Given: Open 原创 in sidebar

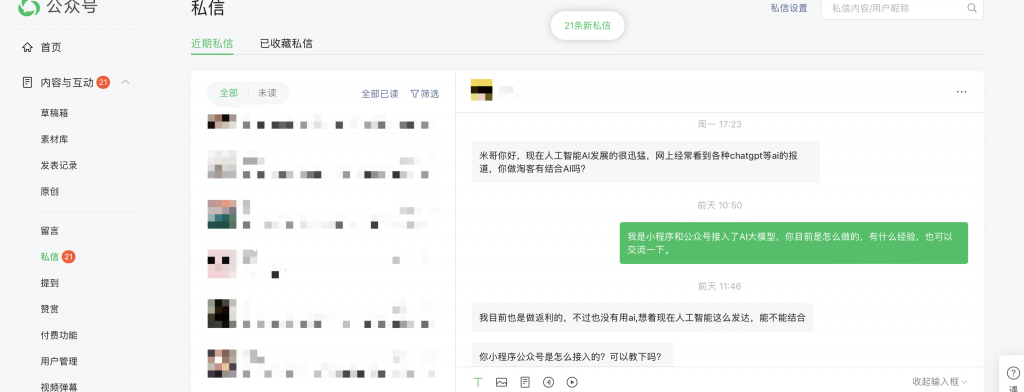Looking at the screenshot, I should tap(50, 191).
